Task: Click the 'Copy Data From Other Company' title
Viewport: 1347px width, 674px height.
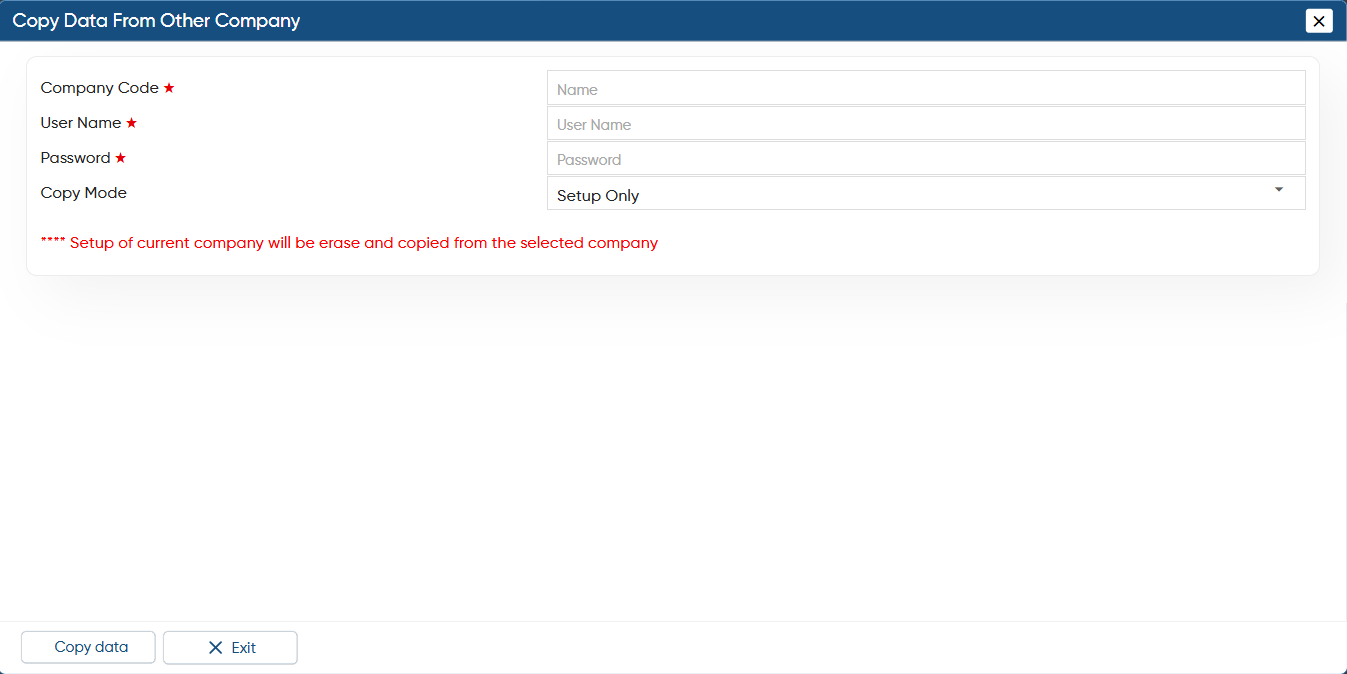Action: coord(156,20)
